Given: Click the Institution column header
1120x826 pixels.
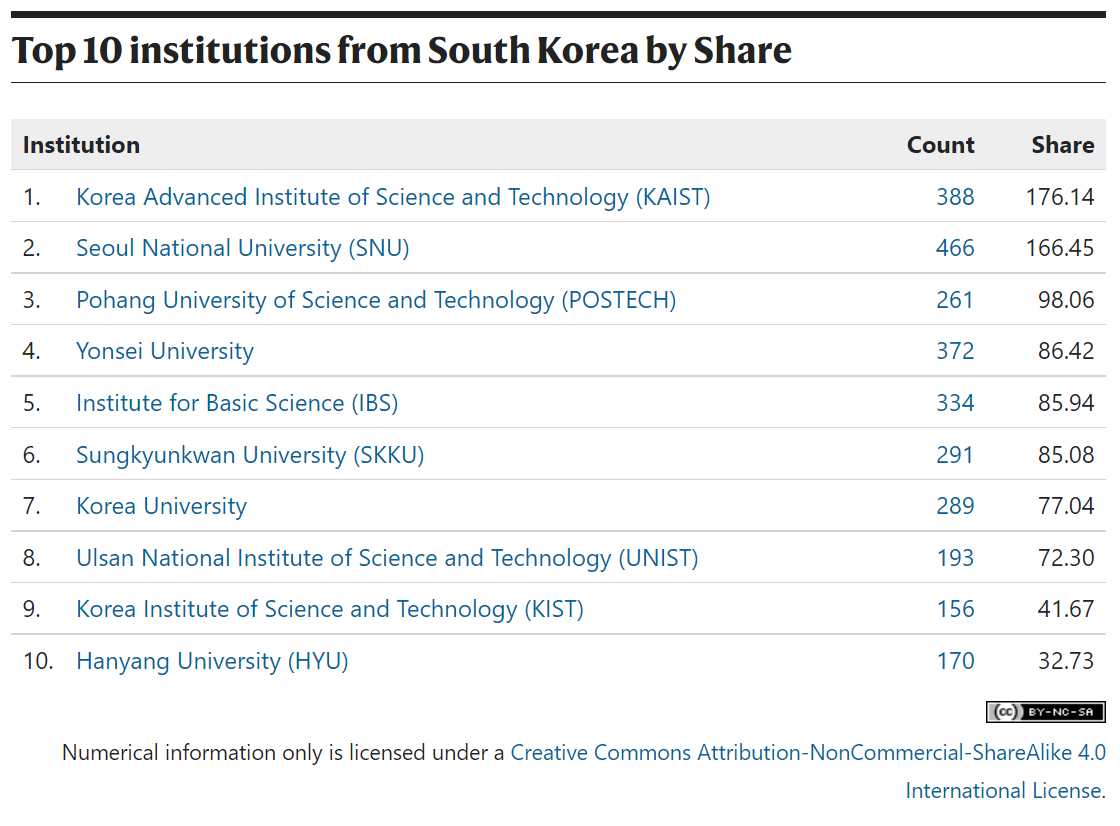Looking at the screenshot, I should click(80, 145).
